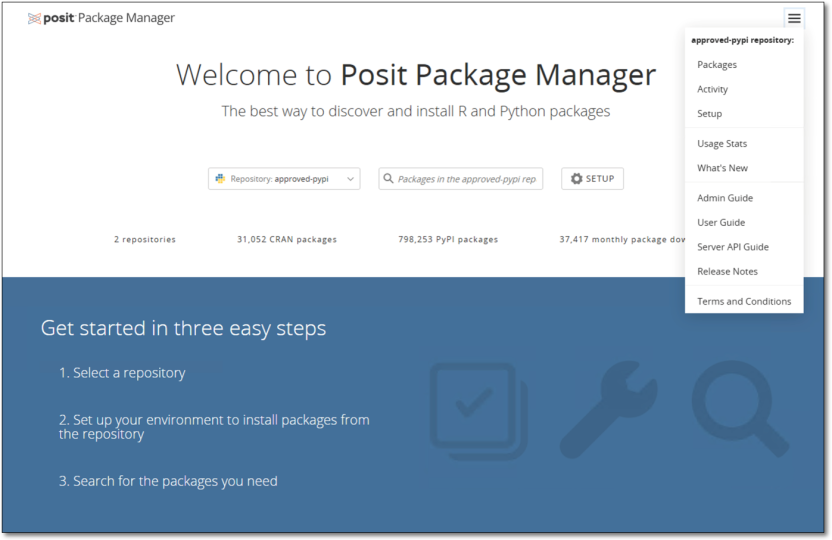
Task: Open Packages from the menu
Action: [x=744, y=65]
